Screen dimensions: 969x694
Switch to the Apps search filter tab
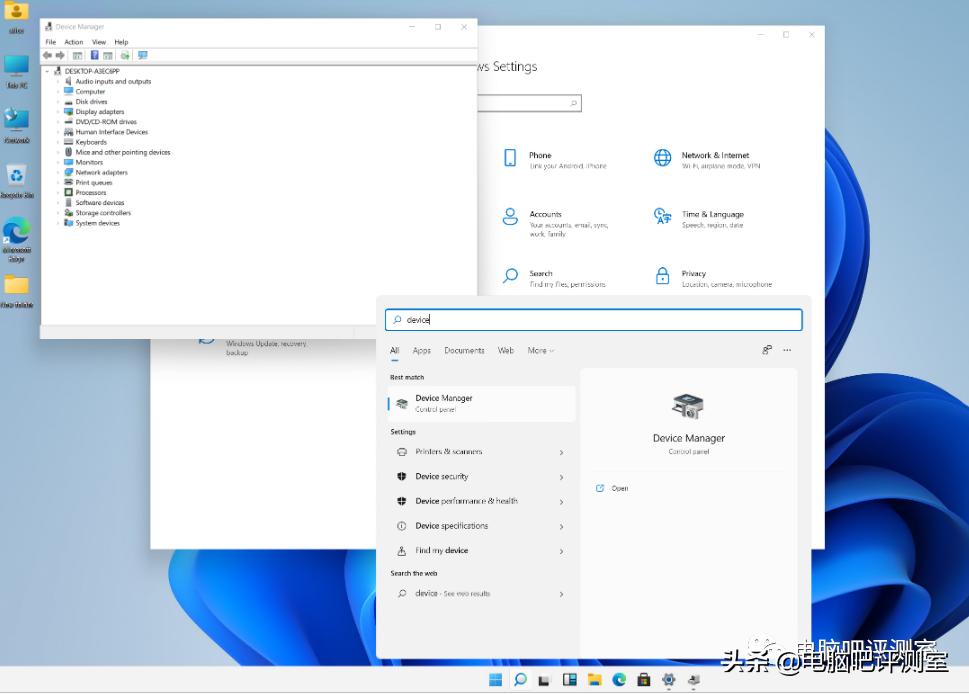(x=421, y=351)
